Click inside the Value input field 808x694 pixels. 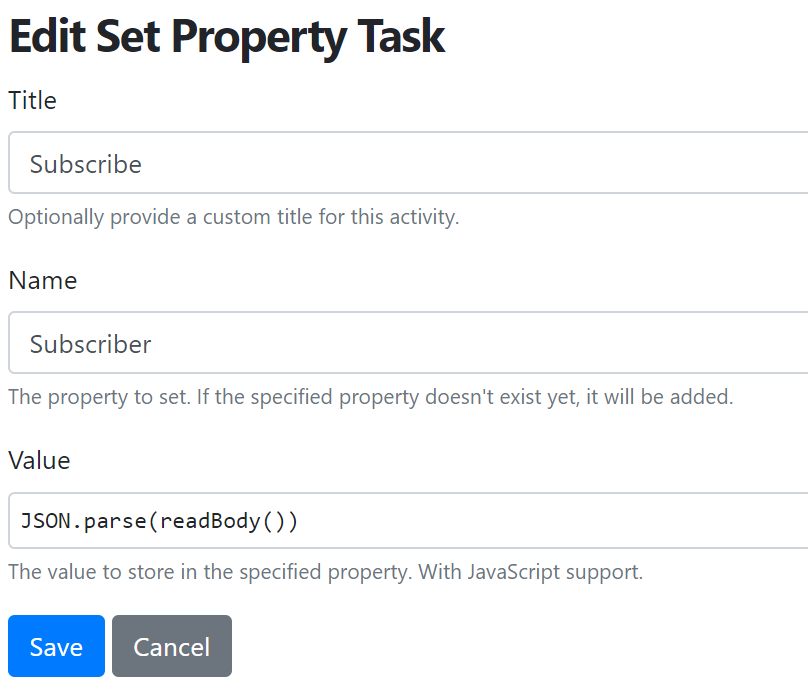click(x=400, y=520)
